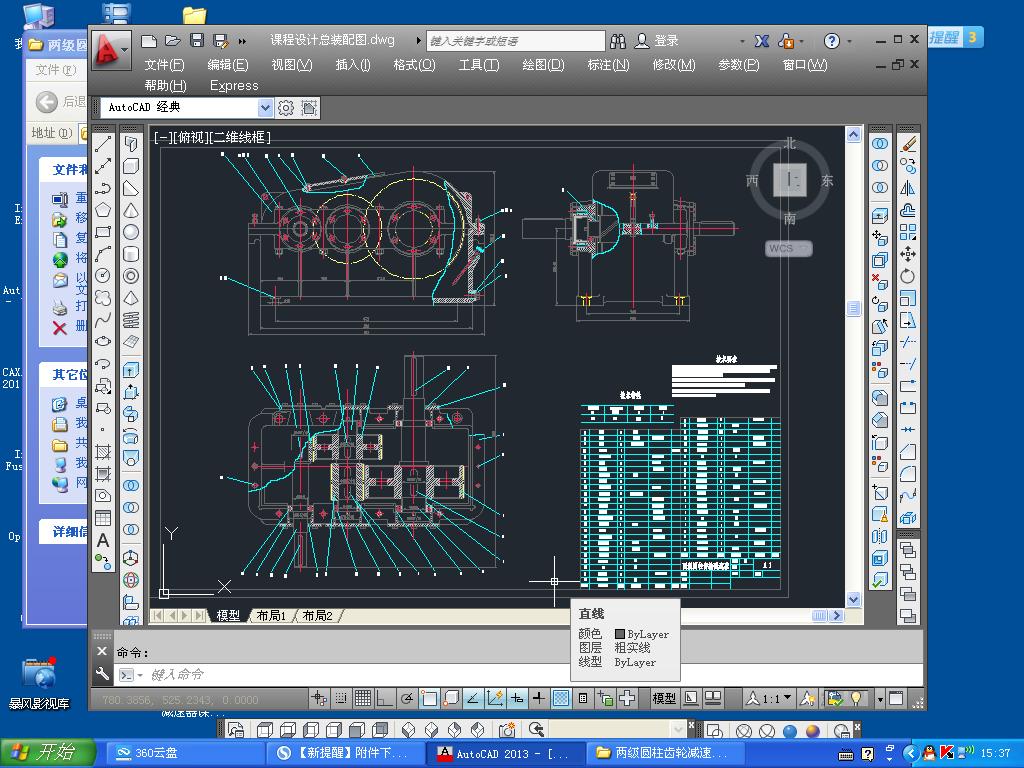Viewport: 1024px width, 768px height.
Task: Click the Cone solid tool
Action: click(x=131, y=211)
